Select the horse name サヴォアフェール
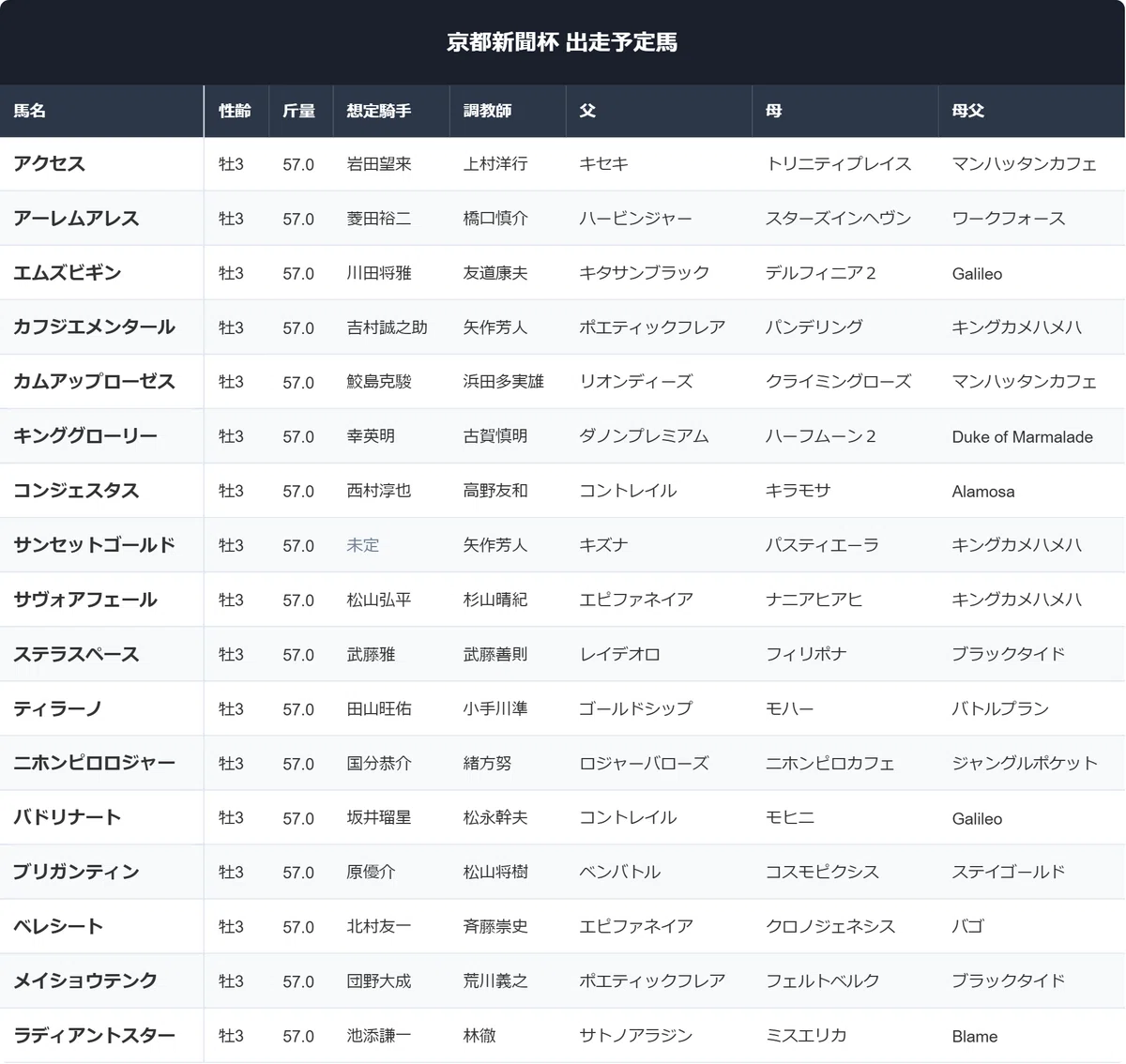The width and height of the screenshot is (1126, 1064). coord(85,599)
